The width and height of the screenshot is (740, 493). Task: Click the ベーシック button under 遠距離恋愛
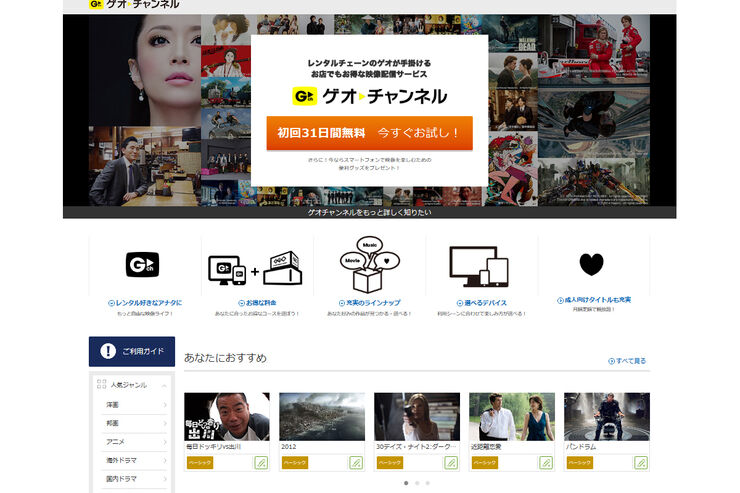(484, 463)
